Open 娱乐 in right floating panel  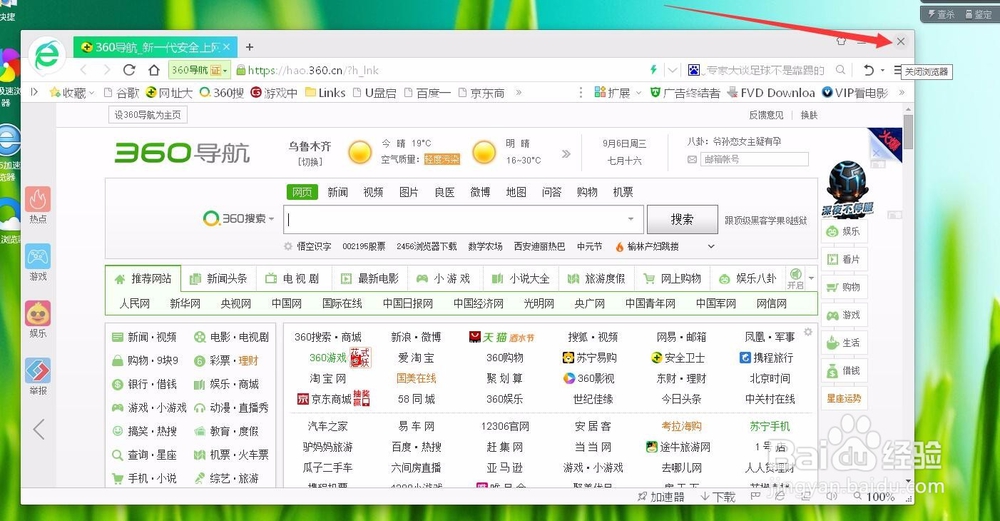click(844, 231)
